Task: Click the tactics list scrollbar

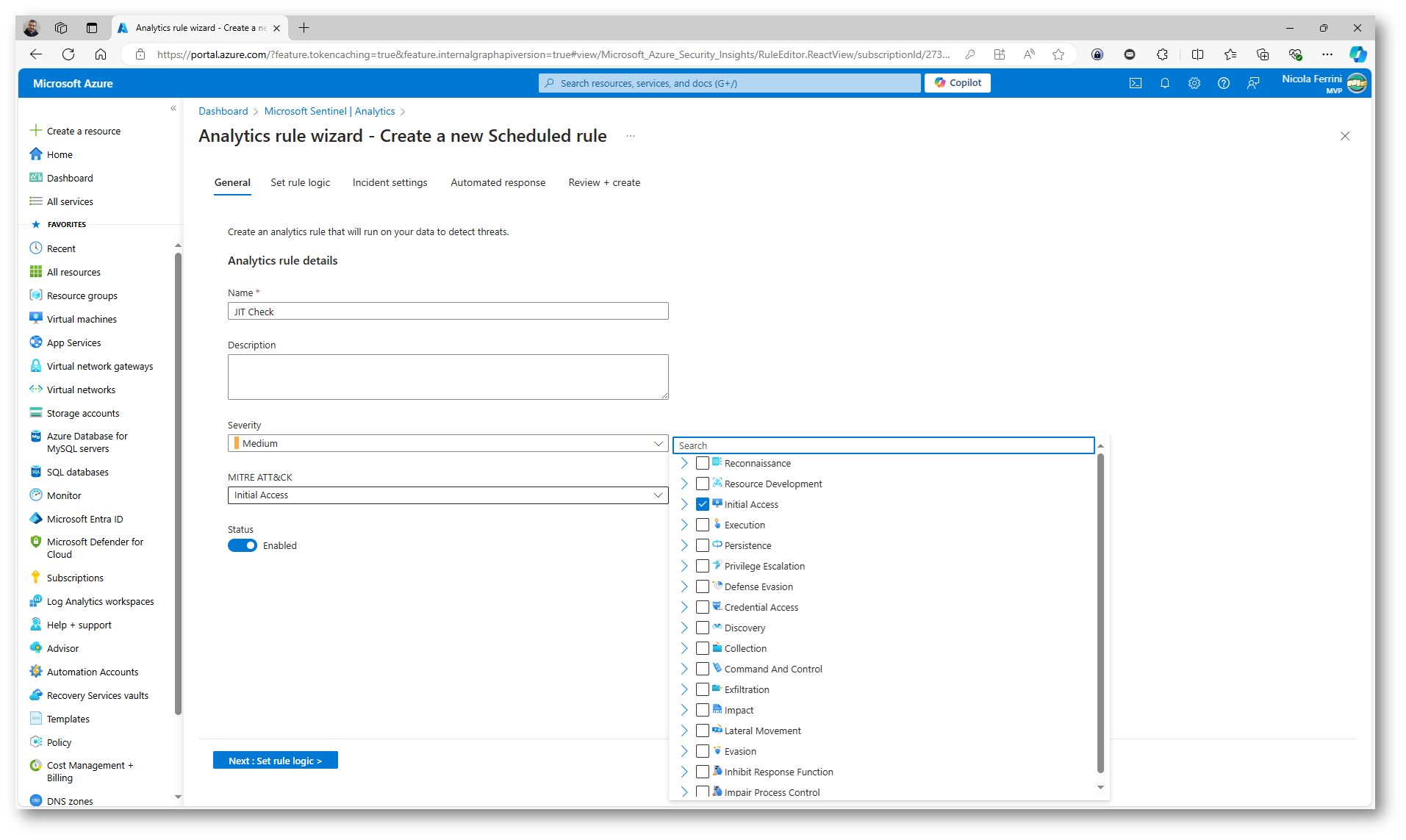Action: click(1100, 612)
